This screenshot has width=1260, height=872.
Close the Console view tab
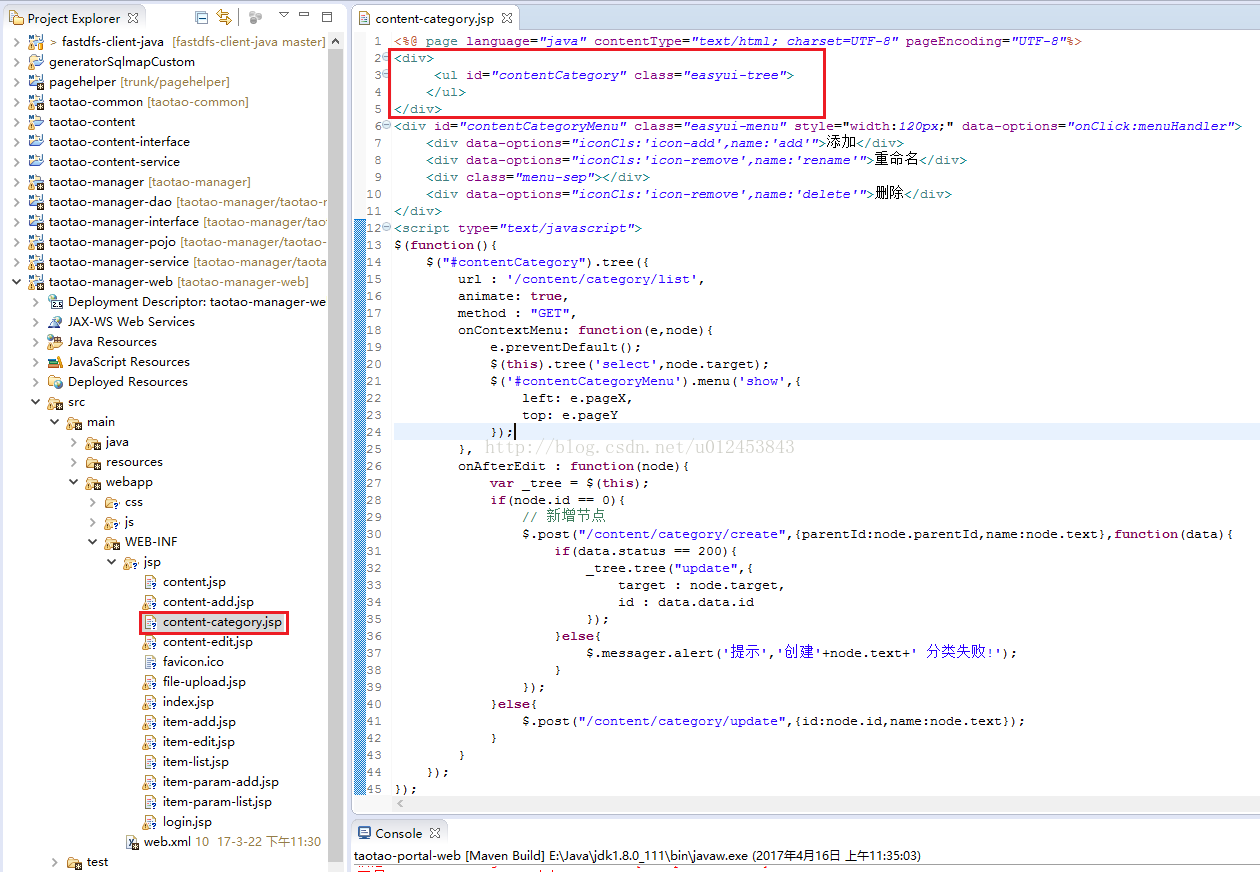click(x=435, y=833)
